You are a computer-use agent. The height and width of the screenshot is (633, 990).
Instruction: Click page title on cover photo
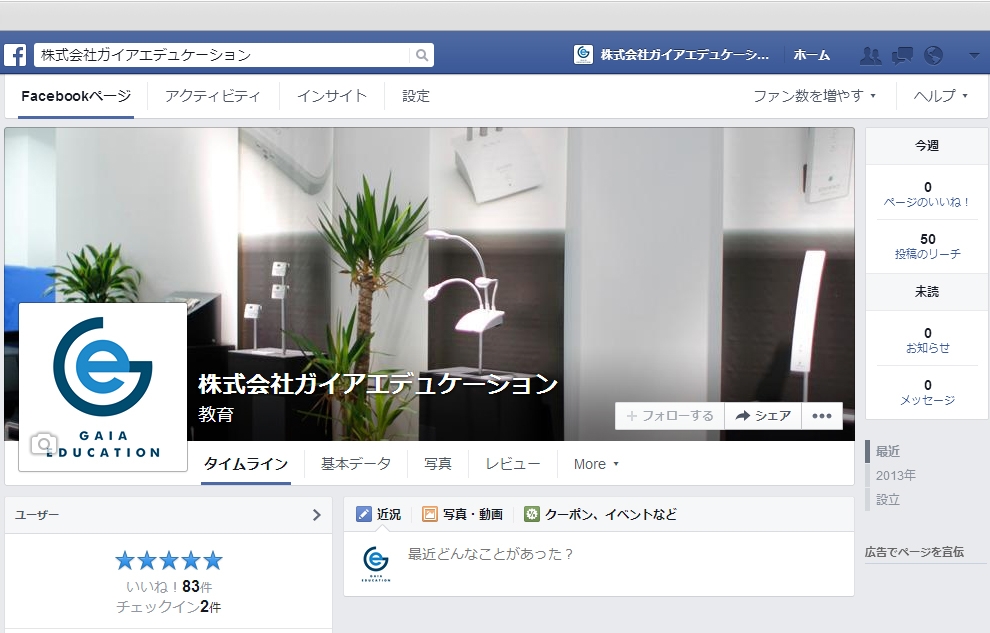[378, 383]
